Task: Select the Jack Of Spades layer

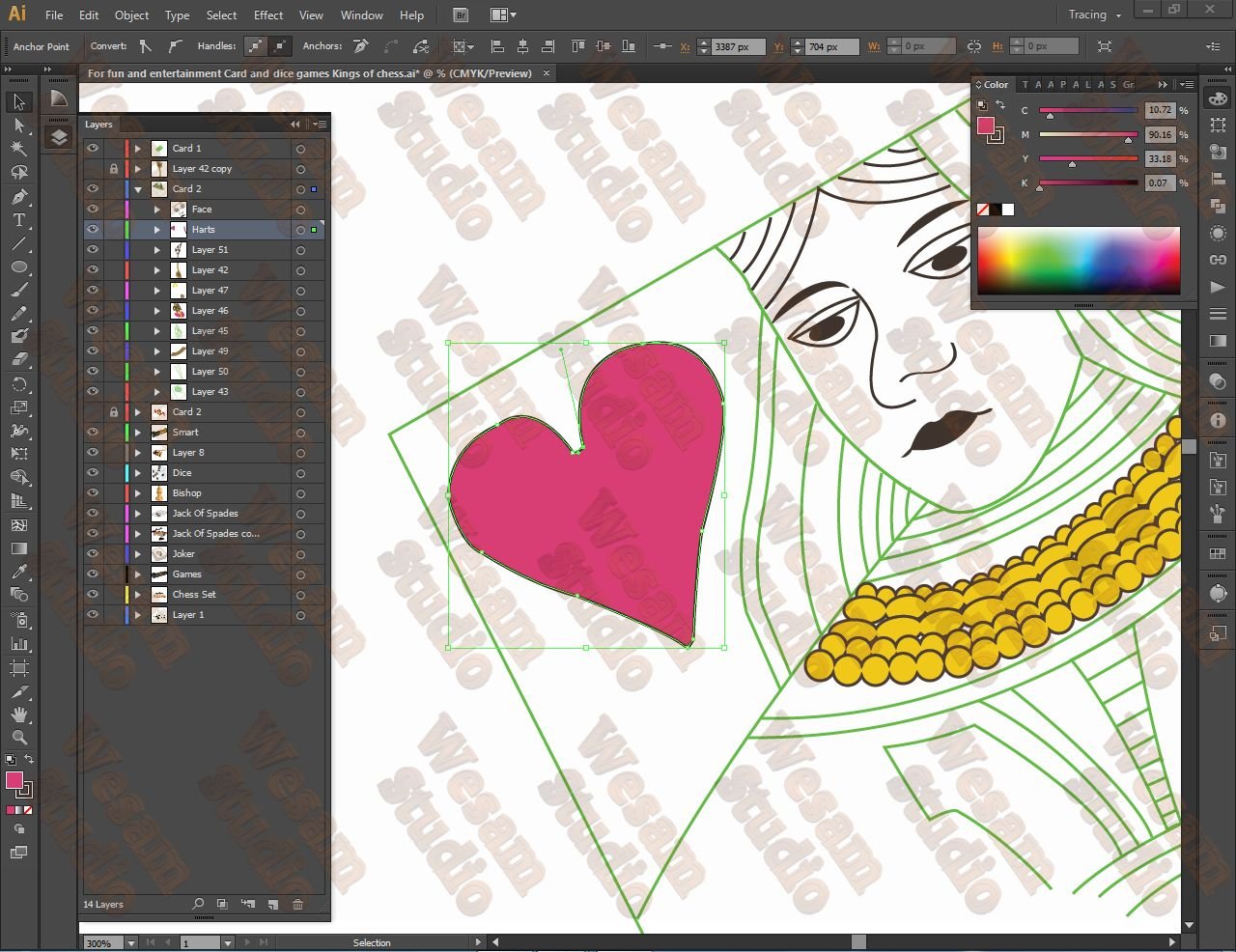Action: 205,514
